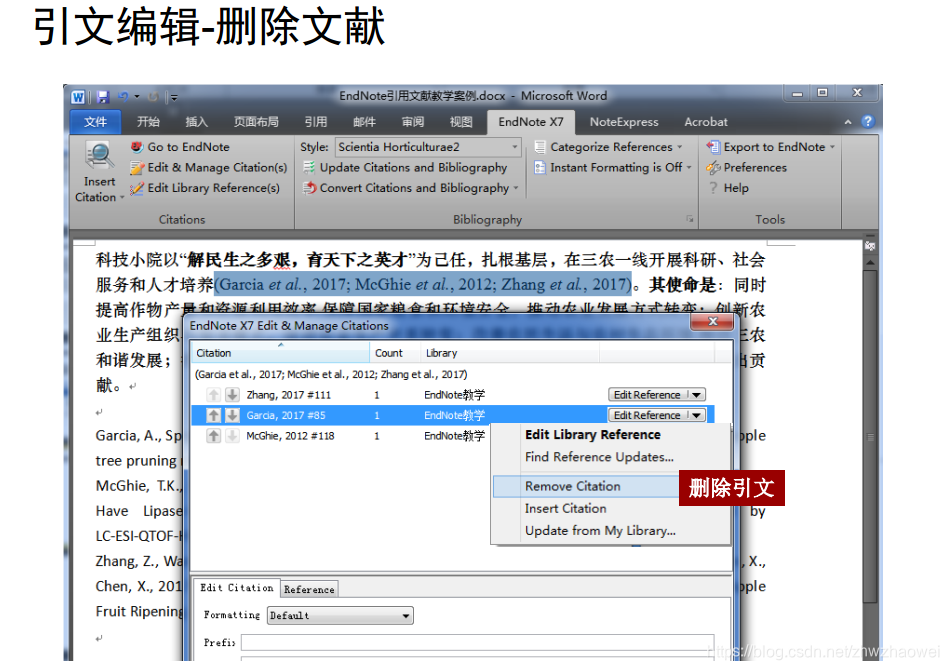Image resolution: width=949 pixels, height=670 pixels.
Task: Collapse the ribbon with caret icon
Action: (848, 122)
